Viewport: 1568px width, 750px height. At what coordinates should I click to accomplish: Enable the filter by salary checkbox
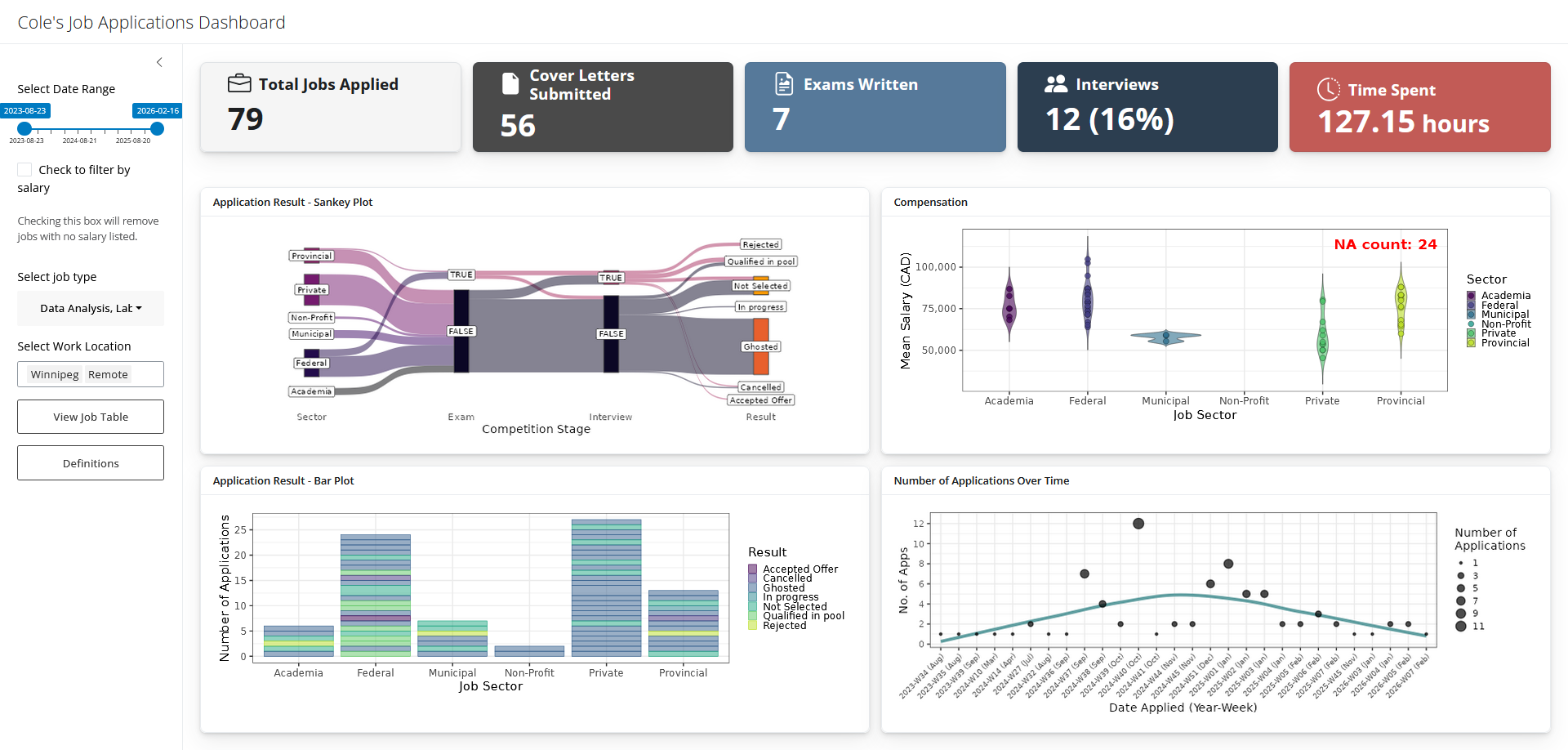coord(25,170)
